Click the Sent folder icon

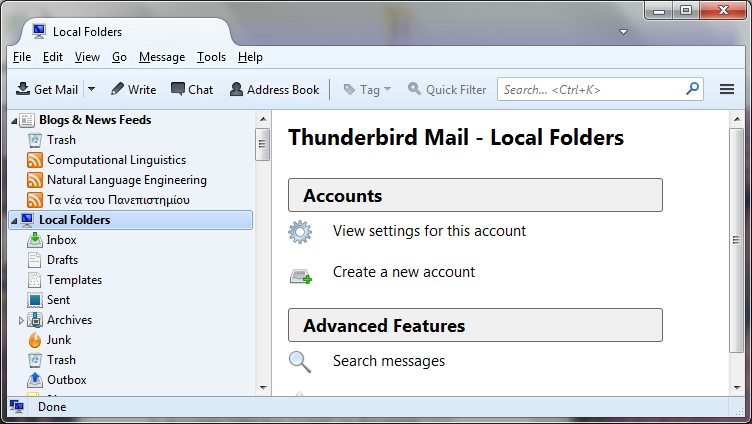pos(35,300)
